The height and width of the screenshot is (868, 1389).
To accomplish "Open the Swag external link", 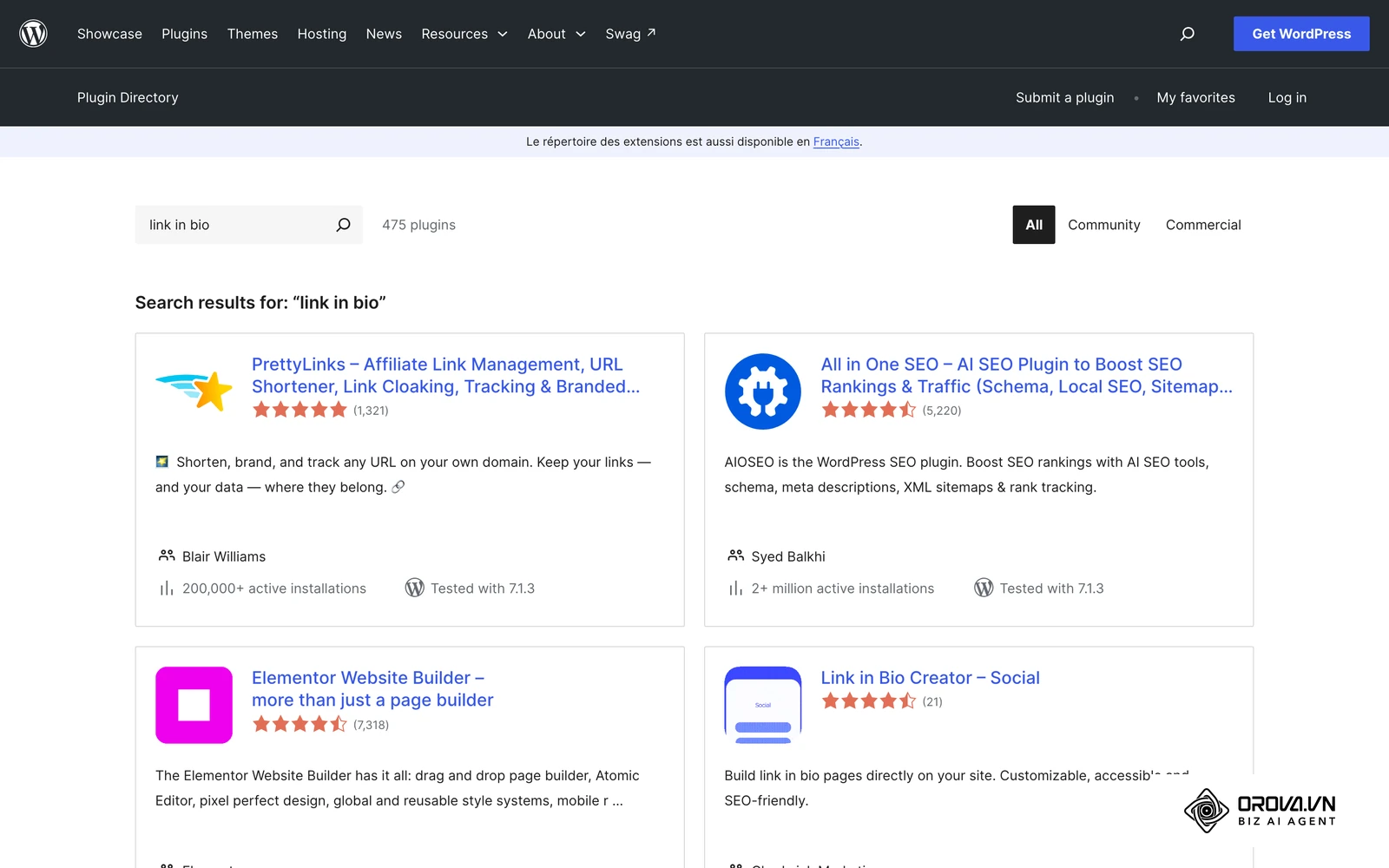I will (630, 34).
